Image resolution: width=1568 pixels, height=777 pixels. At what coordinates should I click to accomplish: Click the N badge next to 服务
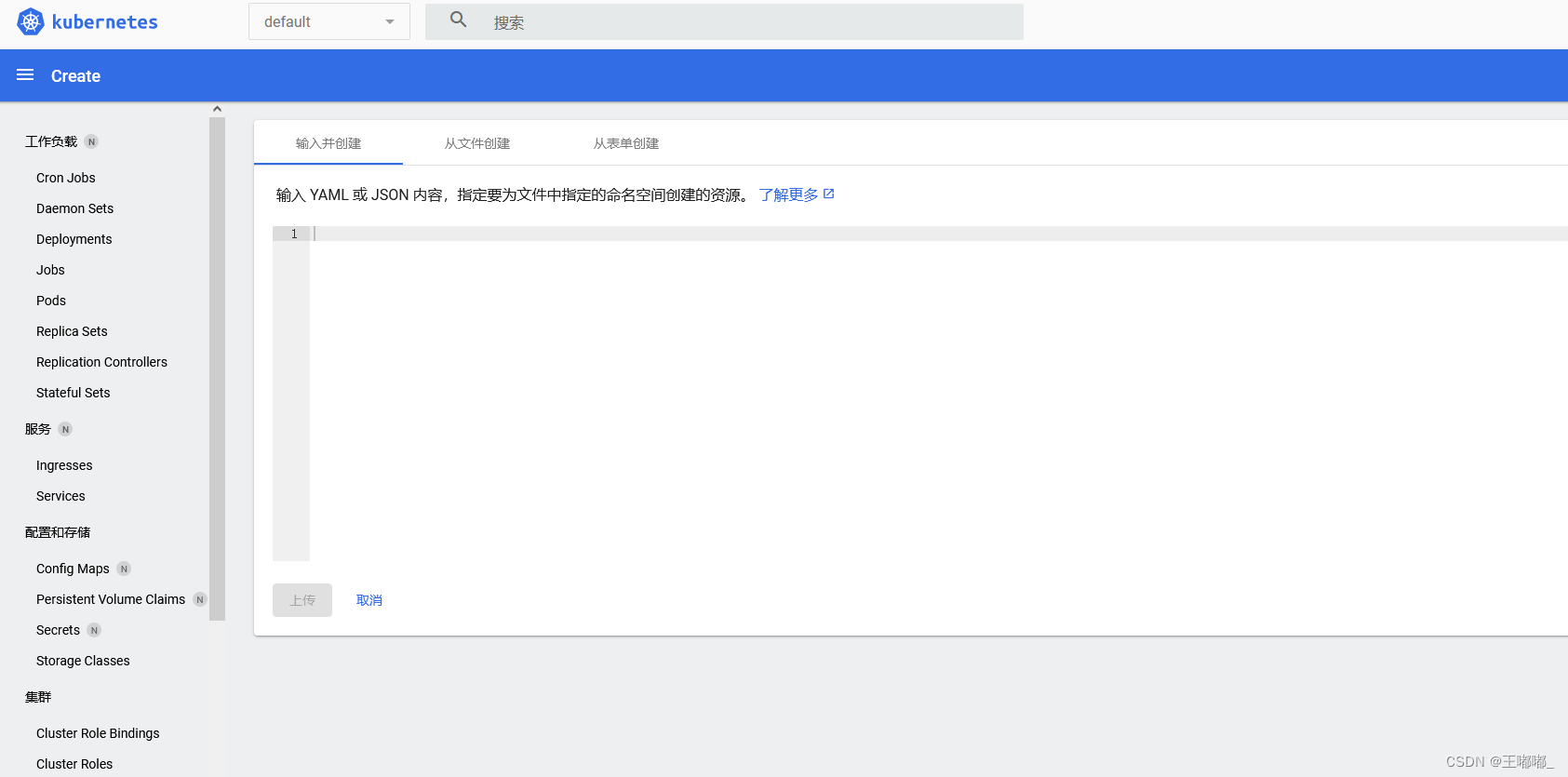click(65, 429)
